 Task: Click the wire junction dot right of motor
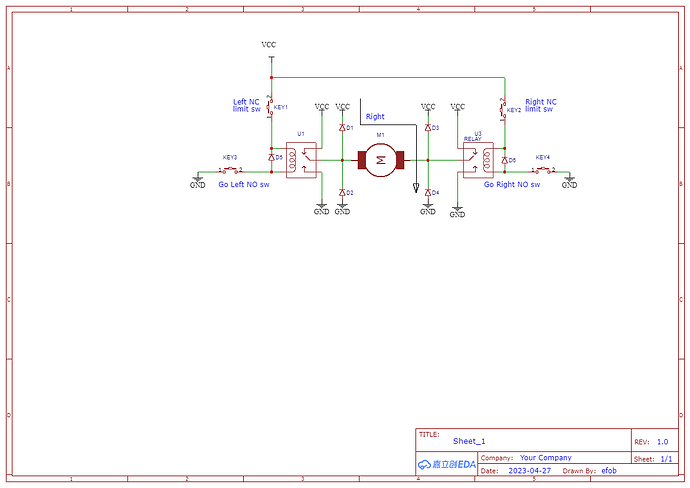click(428, 160)
